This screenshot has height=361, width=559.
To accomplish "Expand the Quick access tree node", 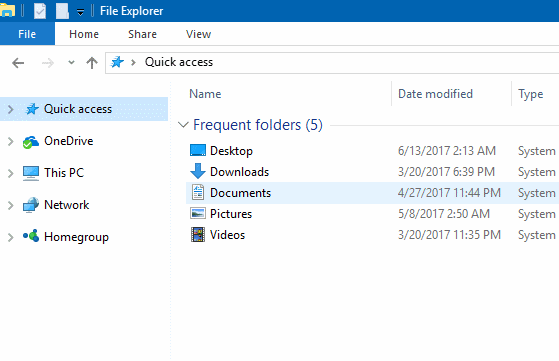I will 10,109.
